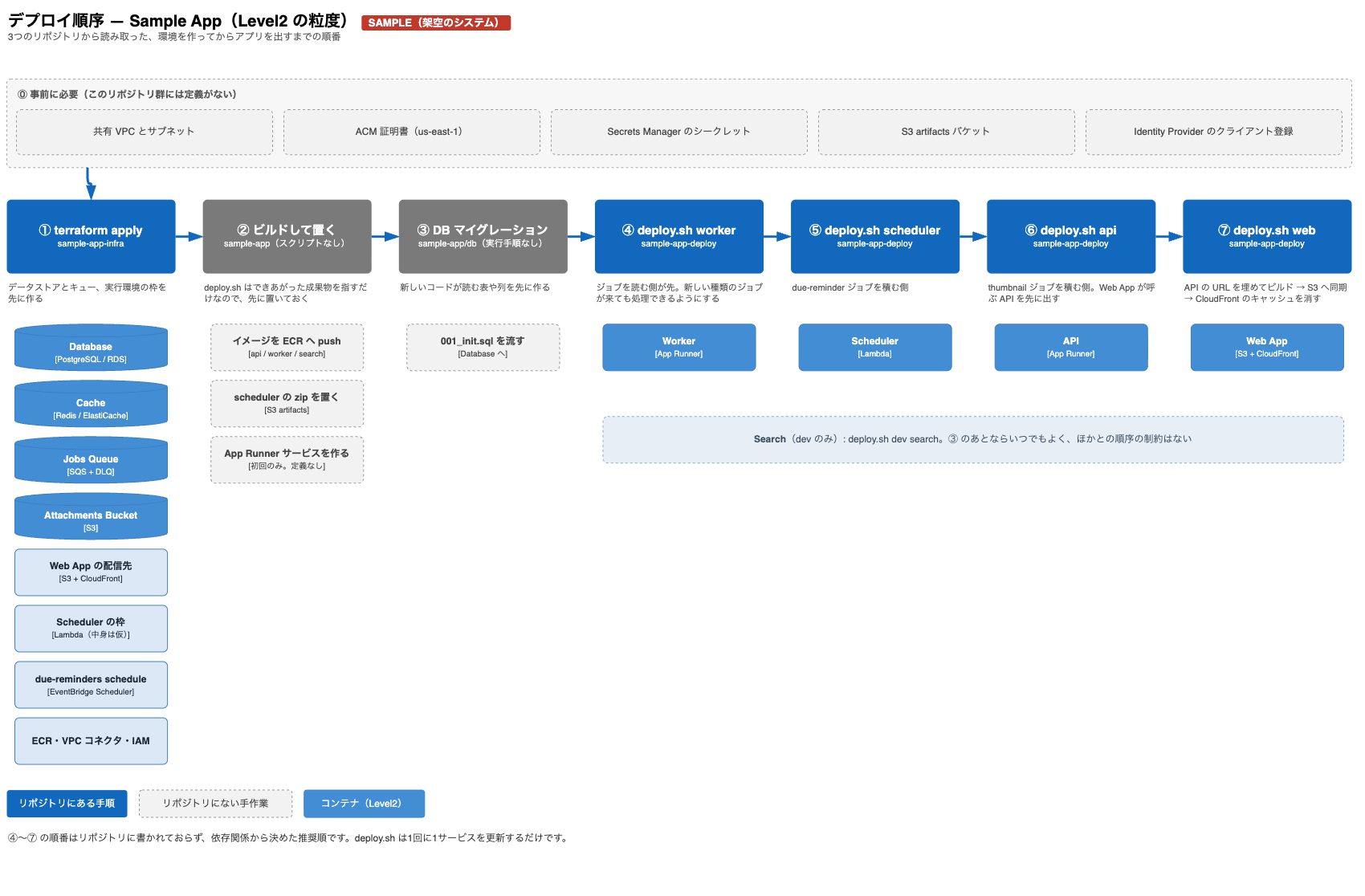Select the Cache [Redis / ElastiCache] cylinder

91,404
